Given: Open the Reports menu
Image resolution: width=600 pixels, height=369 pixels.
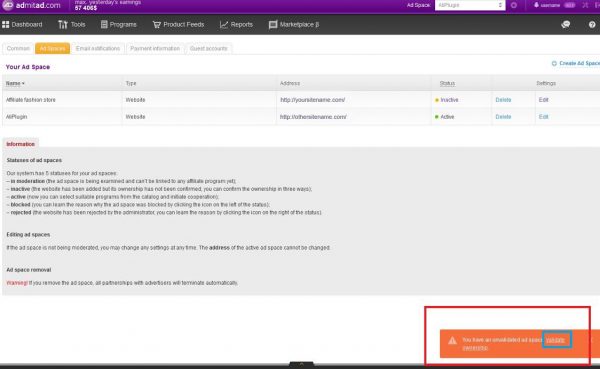Looking at the screenshot, I should [x=236, y=24].
